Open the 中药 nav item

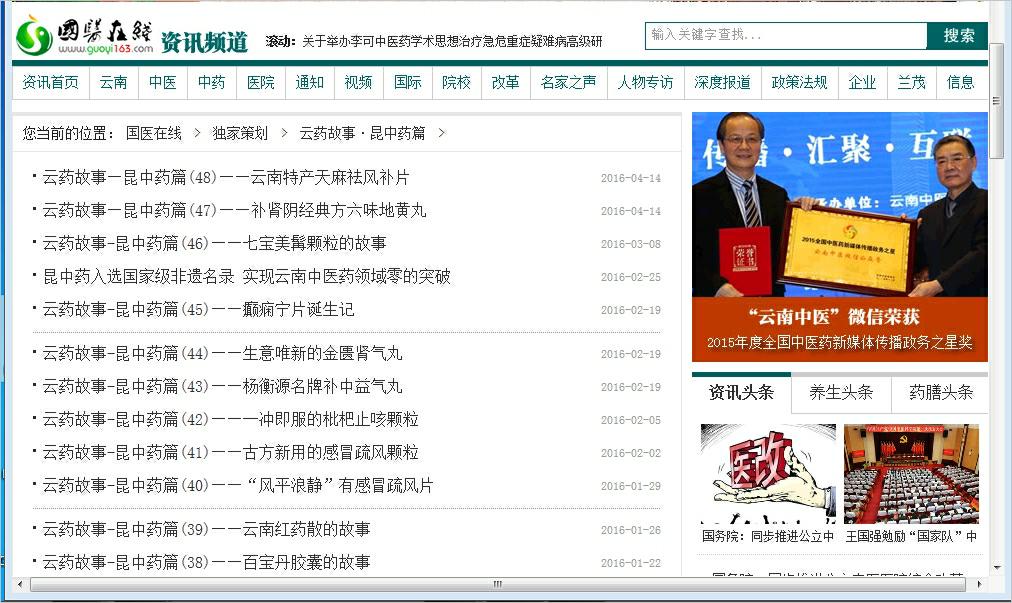[x=212, y=83]
